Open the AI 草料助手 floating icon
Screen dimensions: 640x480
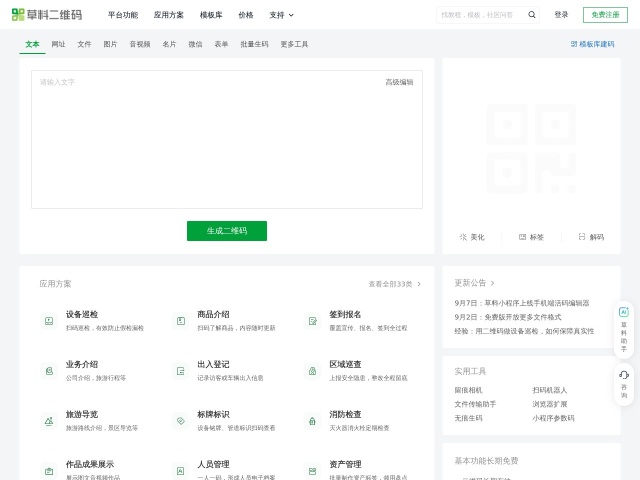624,312
